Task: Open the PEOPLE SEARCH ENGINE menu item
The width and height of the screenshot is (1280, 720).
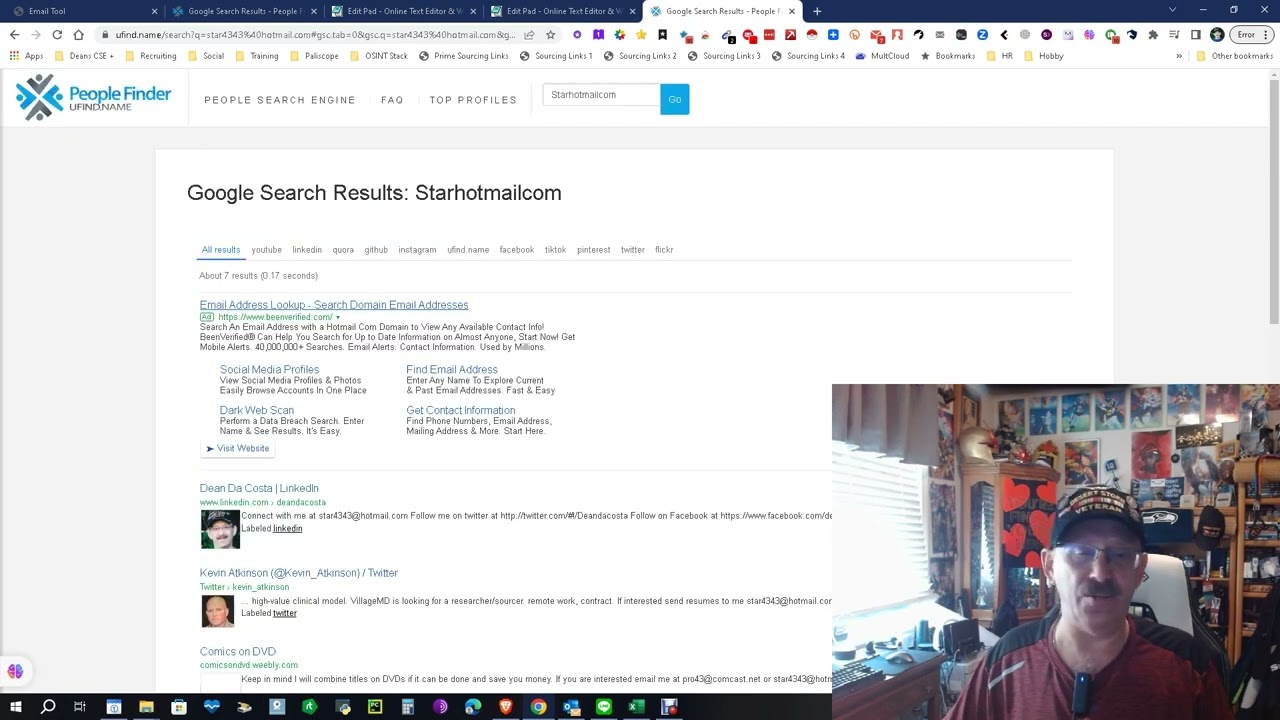Action: click(x=280, y=100)
